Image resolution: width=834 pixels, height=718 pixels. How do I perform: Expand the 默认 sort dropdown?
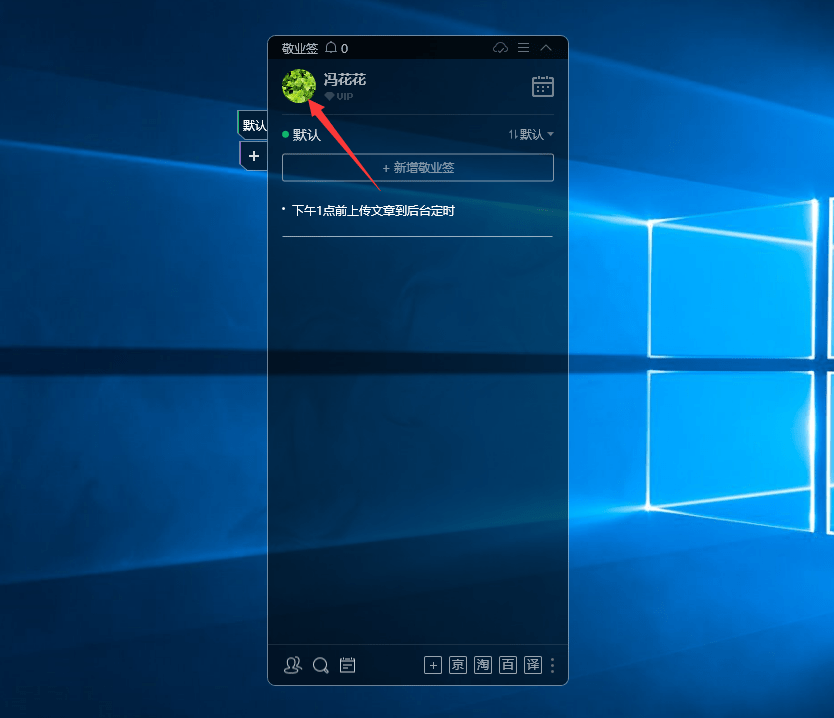(531, 135)
